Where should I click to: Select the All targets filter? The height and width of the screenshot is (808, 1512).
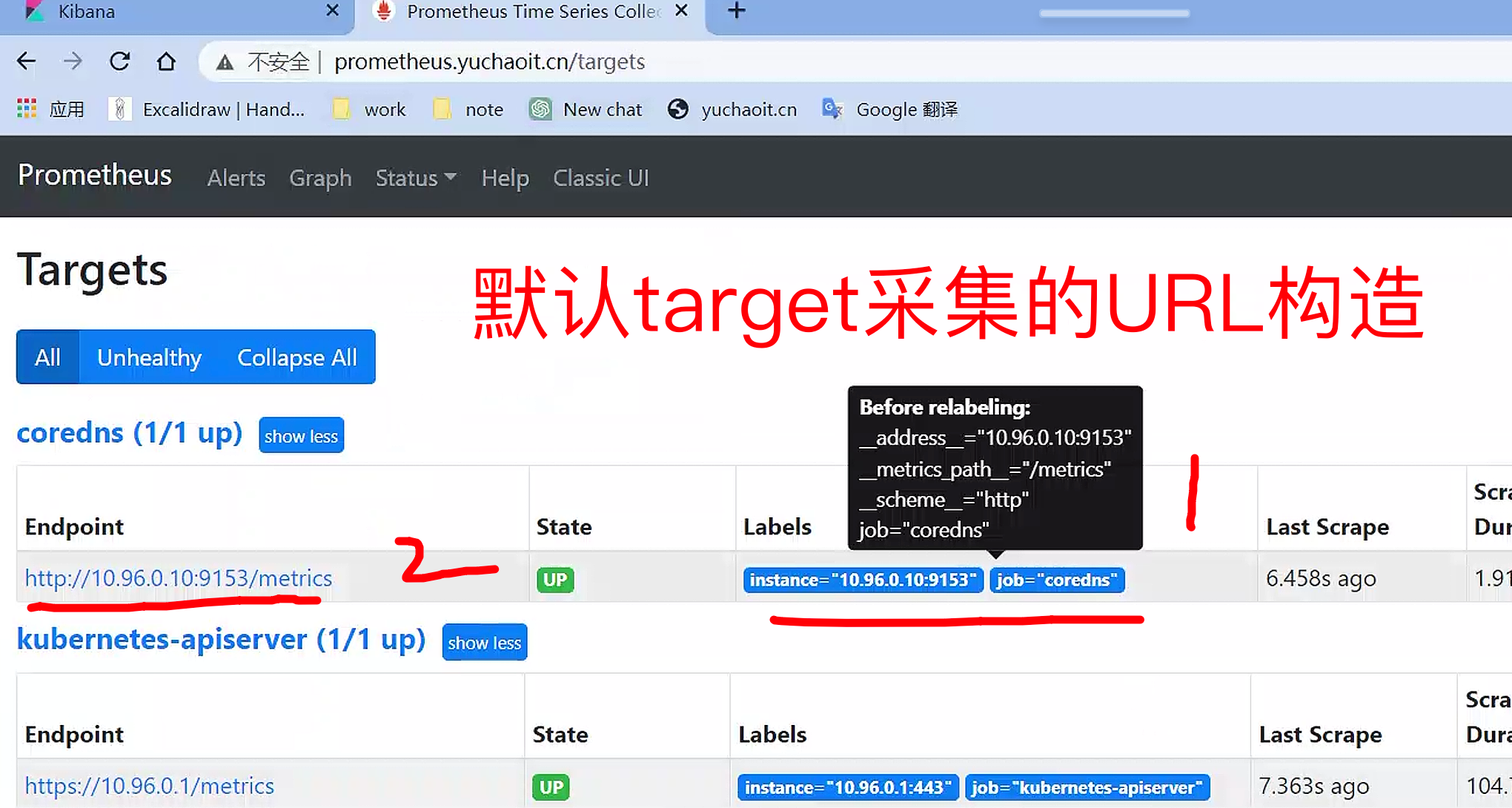[x=47, y=357]
